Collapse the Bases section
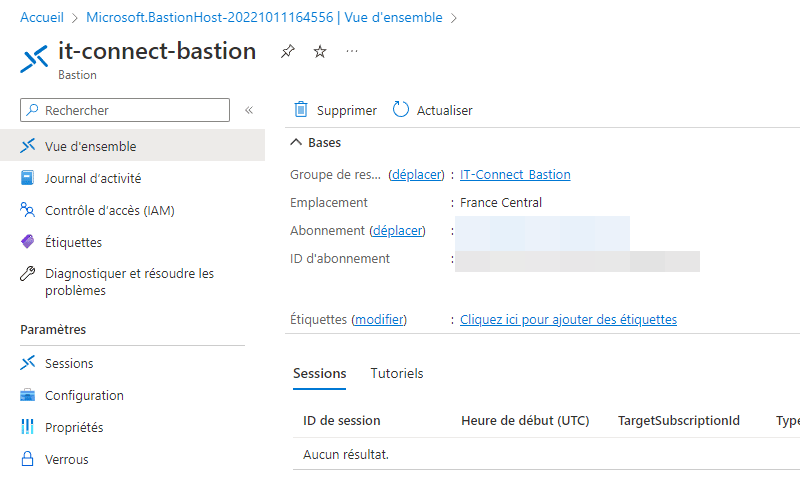The width and height of the screenshot is (800, 482). [297, 143]
